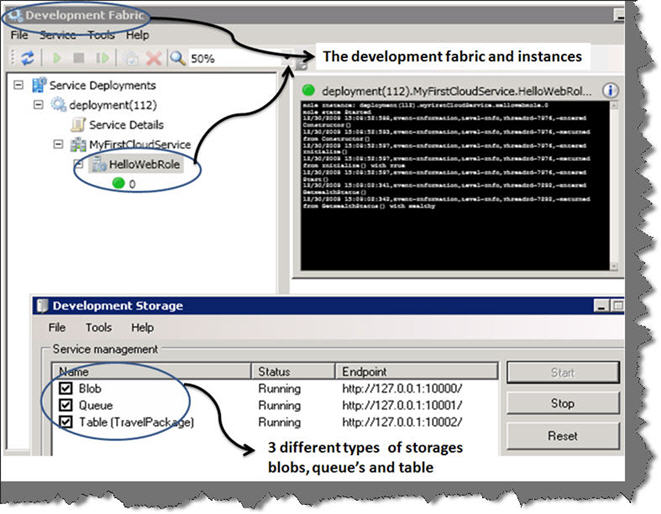Click the green instance 0 status icon
Image resolution: width=661 pixels, height=514 pixels.
119,183
